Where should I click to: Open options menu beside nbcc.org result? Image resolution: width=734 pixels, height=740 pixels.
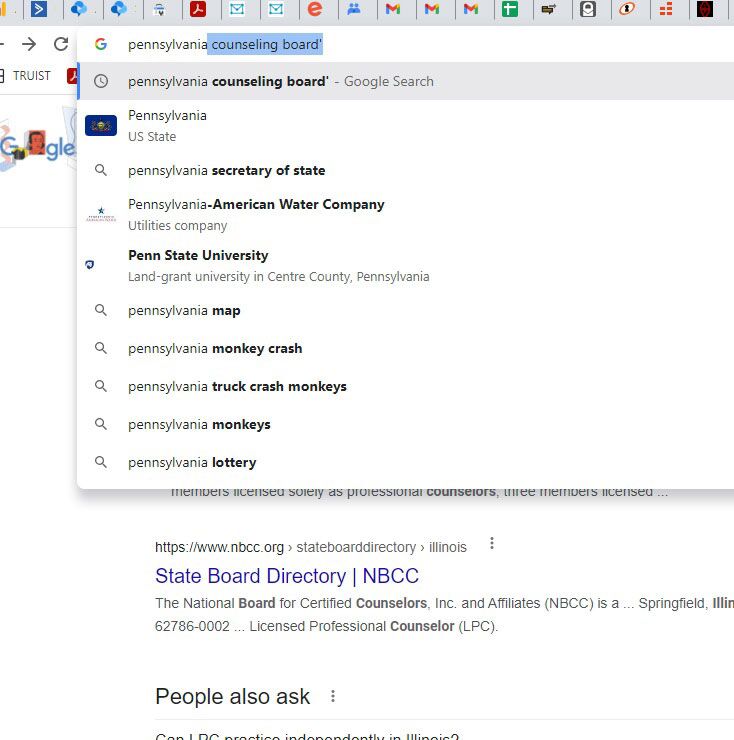[x=491, y=544]
